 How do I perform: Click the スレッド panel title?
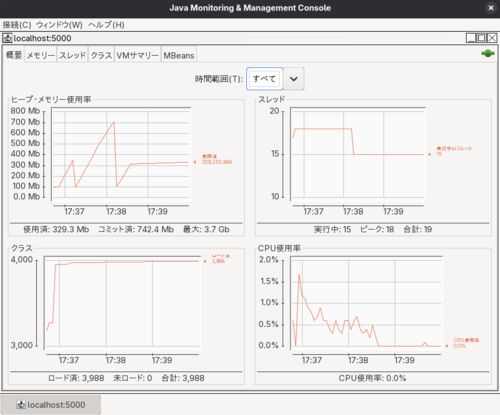click(272, 99)
